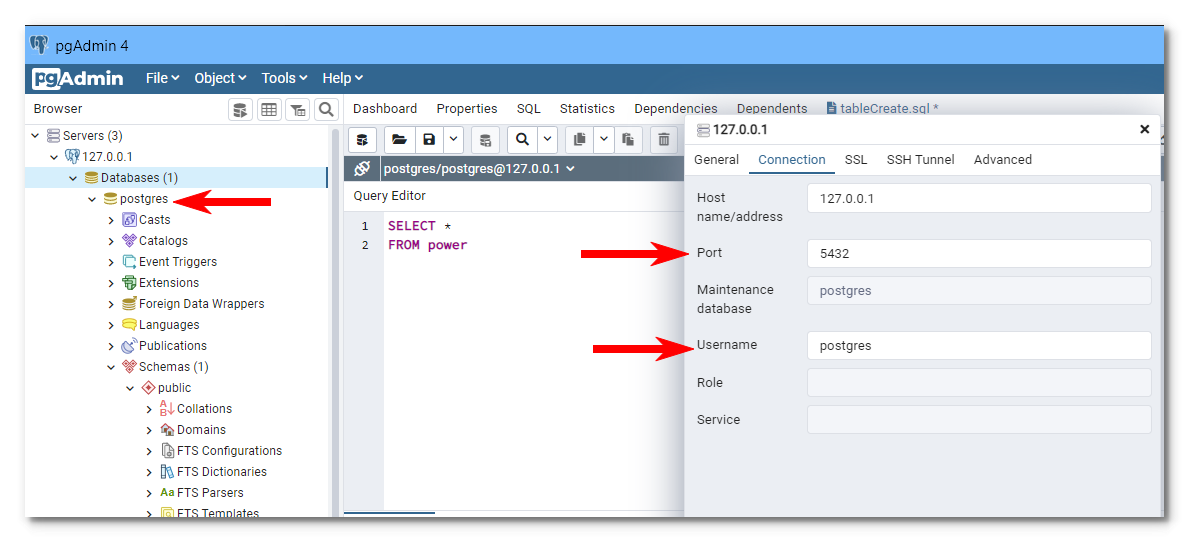The height and width of the screenshot is (542, 1189).
Task: Switch to the SQL tab
Action: coord(529,108)
